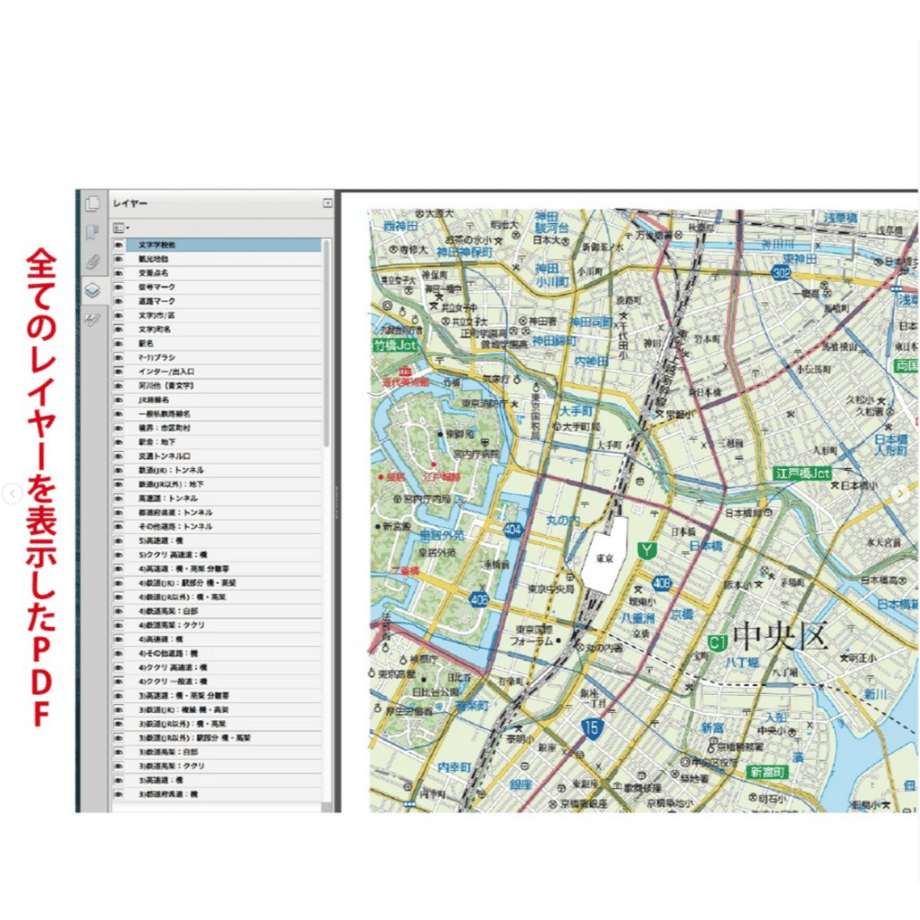Toggle visibility of the 駅名 layer
Viewport: 920px width, 920px height.
[x=119, y=343]
